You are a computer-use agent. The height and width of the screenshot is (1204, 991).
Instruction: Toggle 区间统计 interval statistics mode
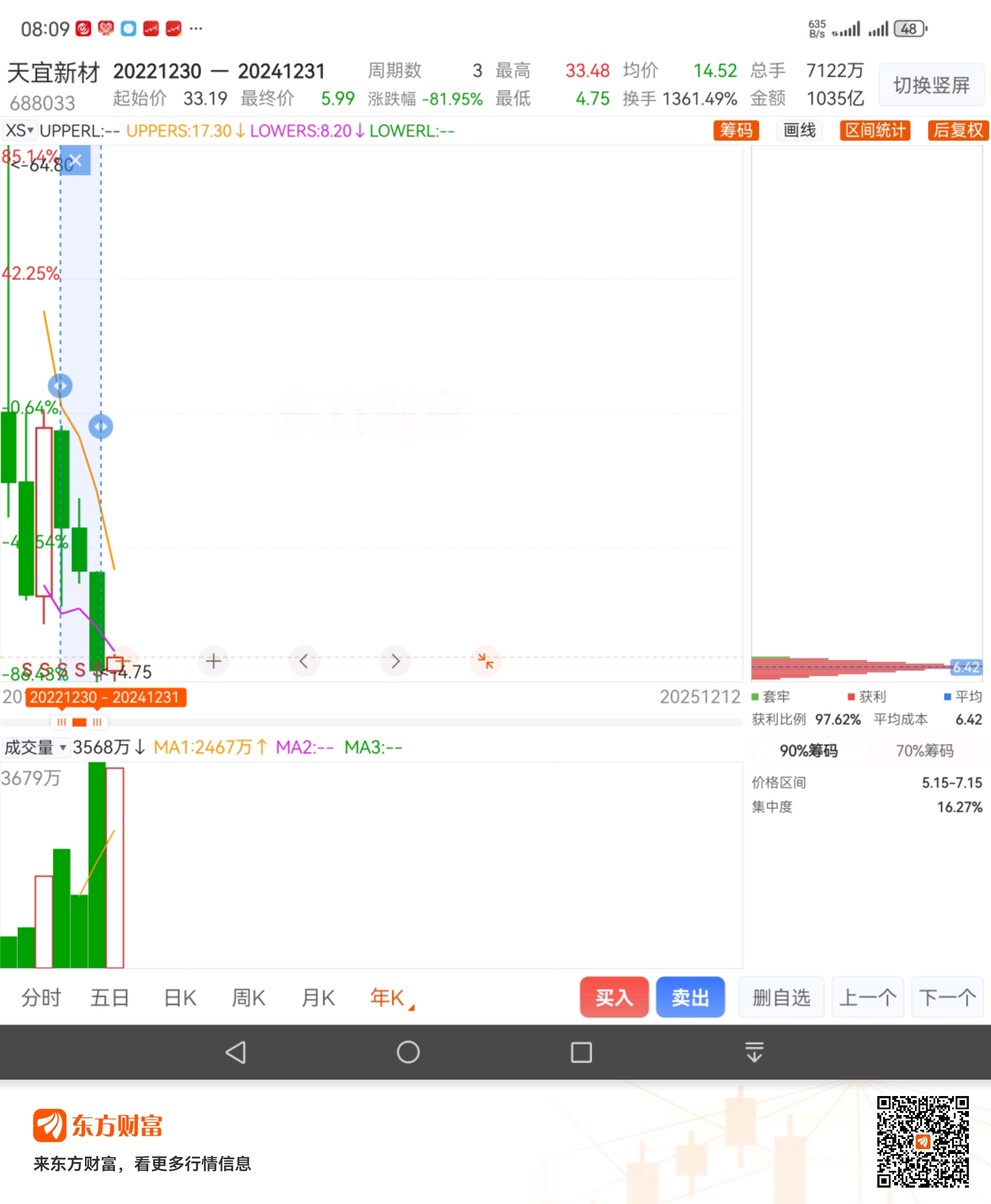(875, 130)
